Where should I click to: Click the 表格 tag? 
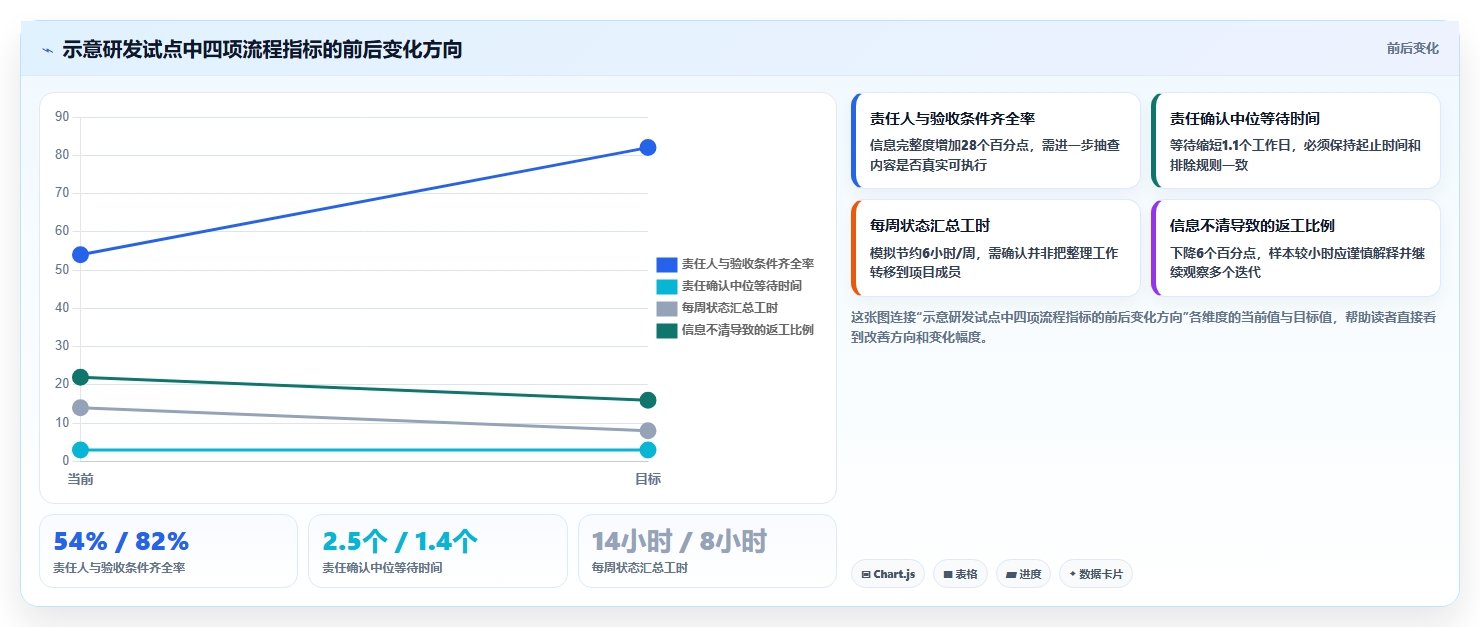[961, 574]
